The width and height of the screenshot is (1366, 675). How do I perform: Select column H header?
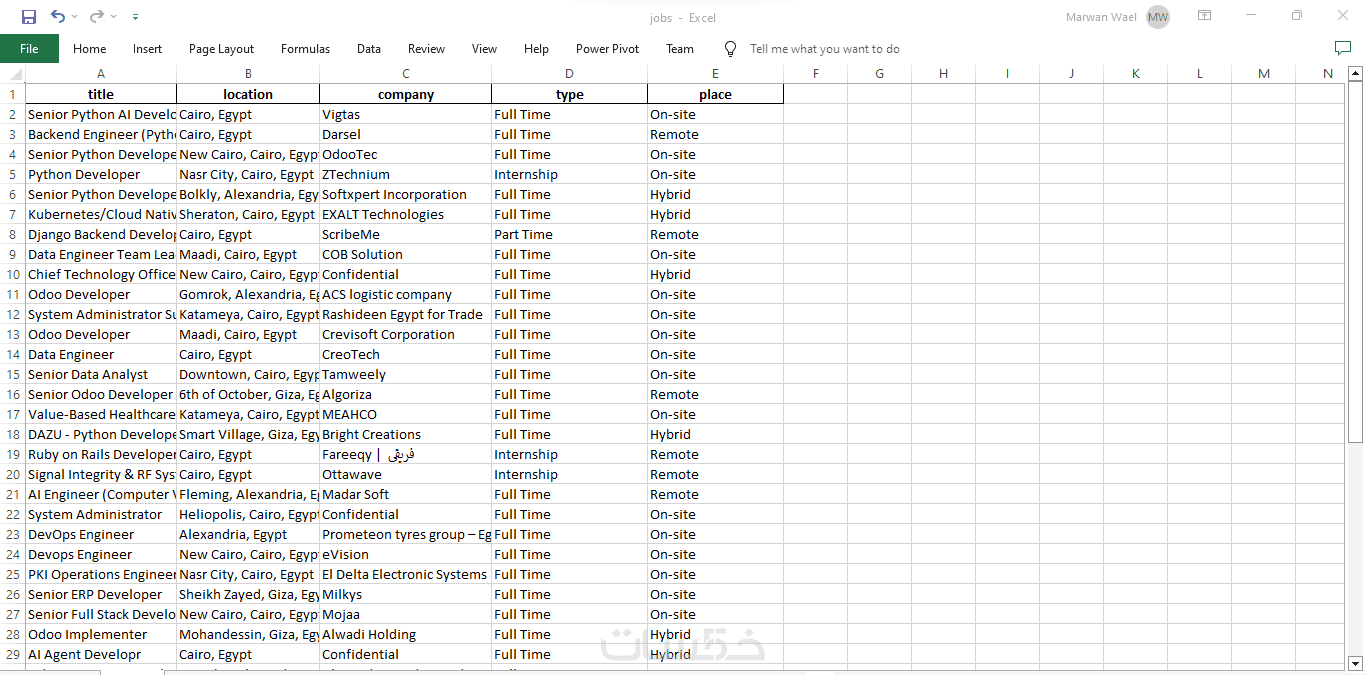[943, 73]
